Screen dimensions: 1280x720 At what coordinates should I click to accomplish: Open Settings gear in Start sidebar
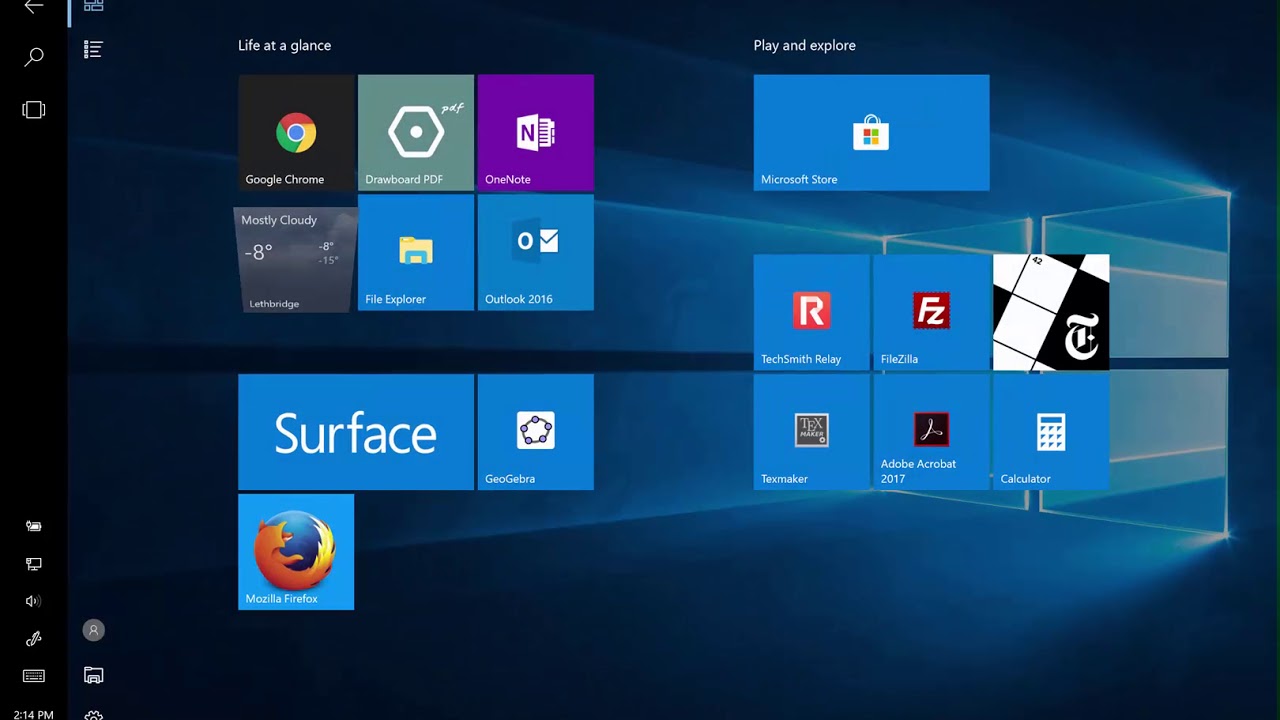click(93, 715)
